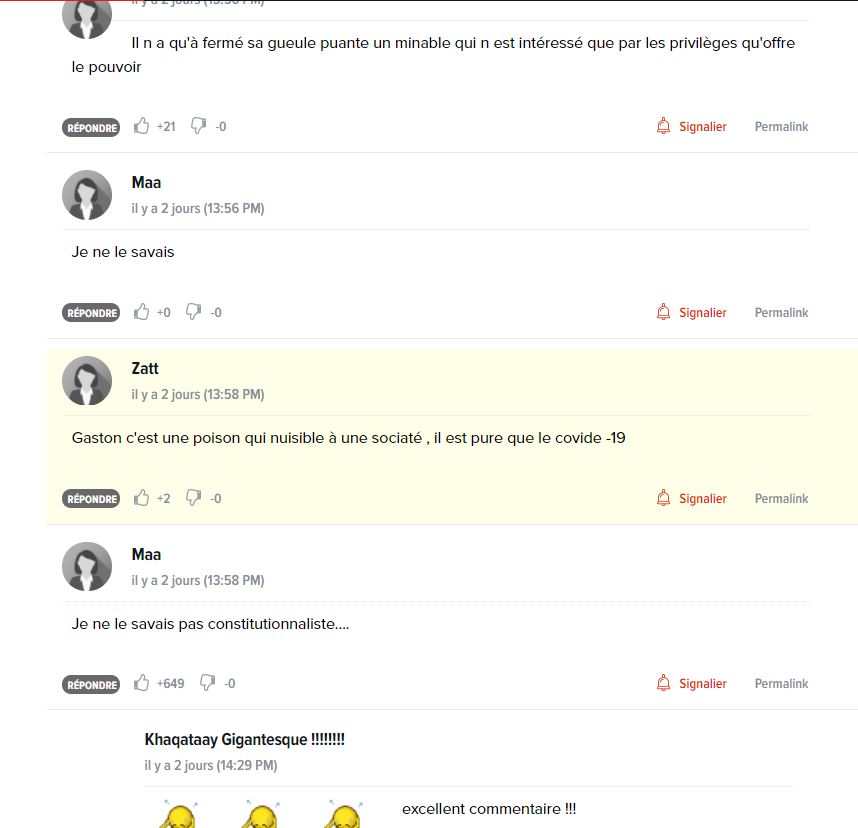Reply to Maa's 13:56 comment
Screen dimensions: 858x828
point(91,312)
